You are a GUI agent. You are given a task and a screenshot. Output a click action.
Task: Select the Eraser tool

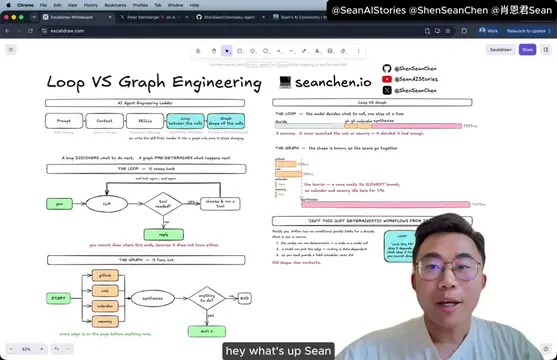343,51
